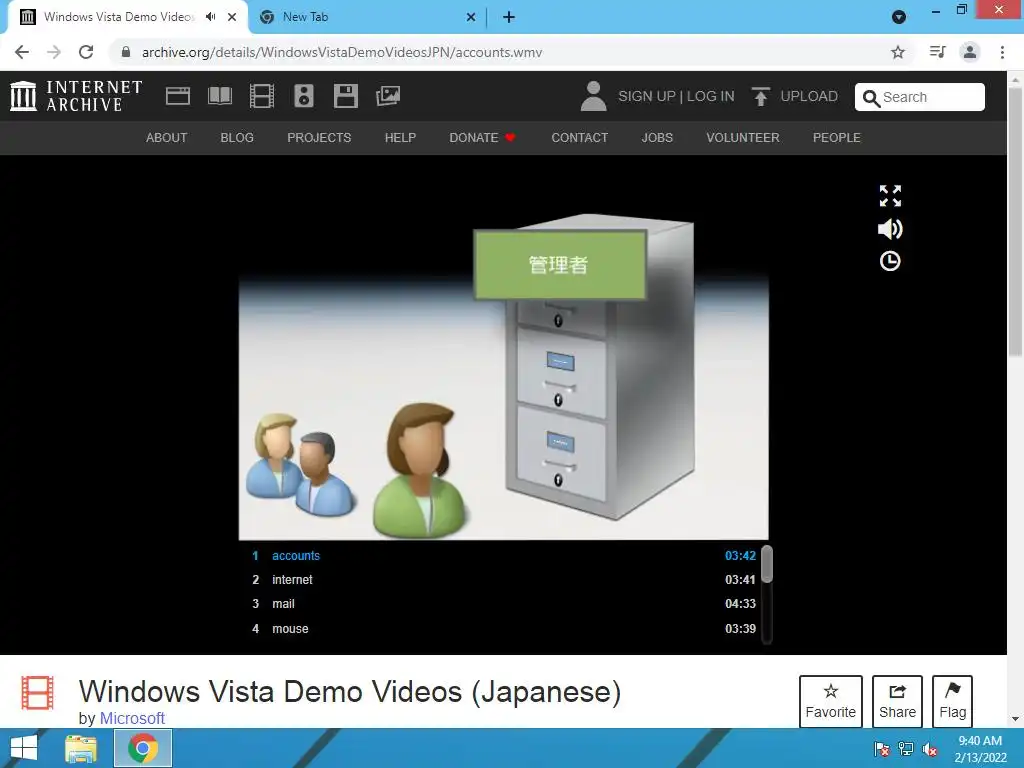
Task: Click the Share button
Action: click(x=897, y=701)
